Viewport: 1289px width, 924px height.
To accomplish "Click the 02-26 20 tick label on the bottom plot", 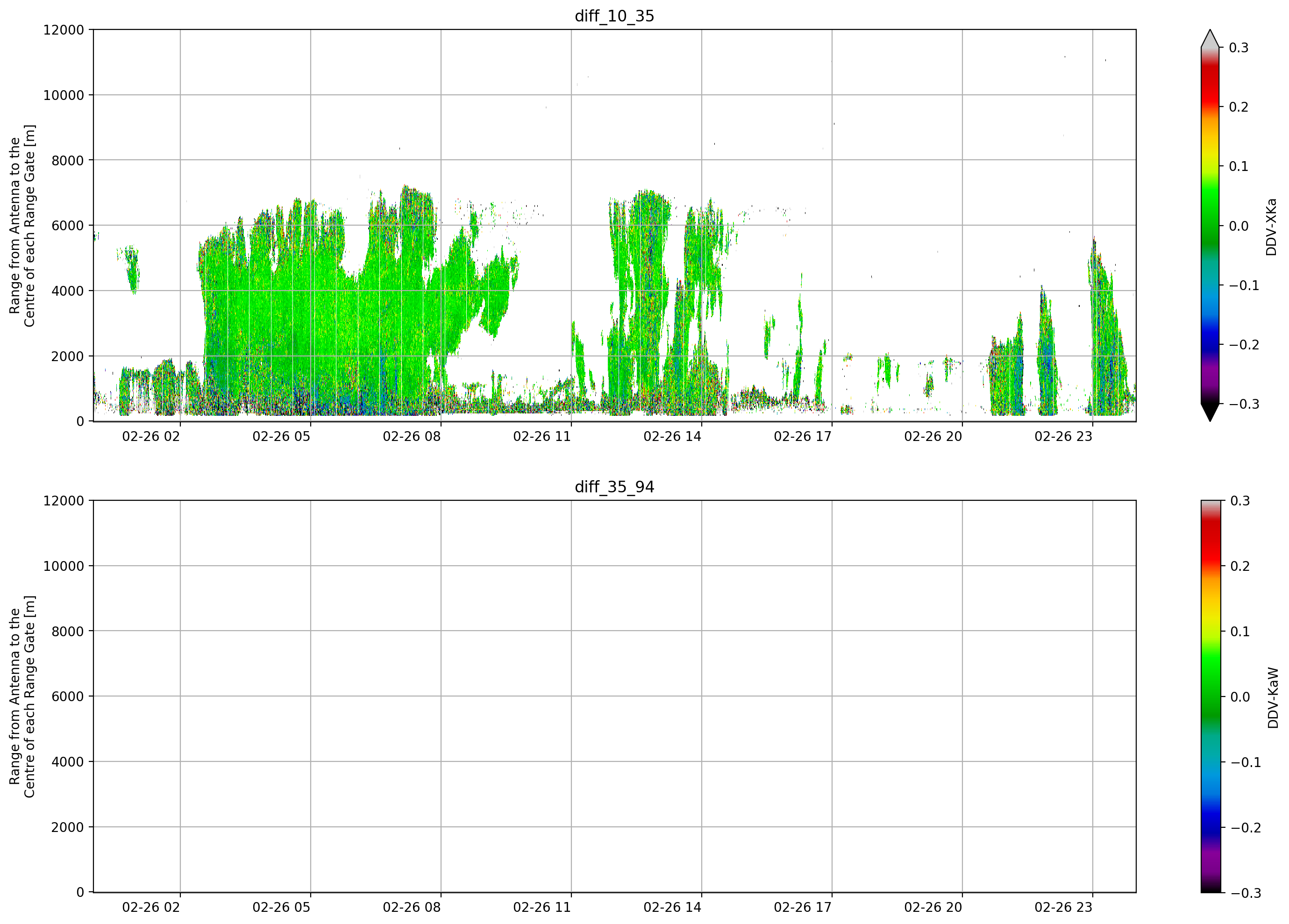I will 933,908.
